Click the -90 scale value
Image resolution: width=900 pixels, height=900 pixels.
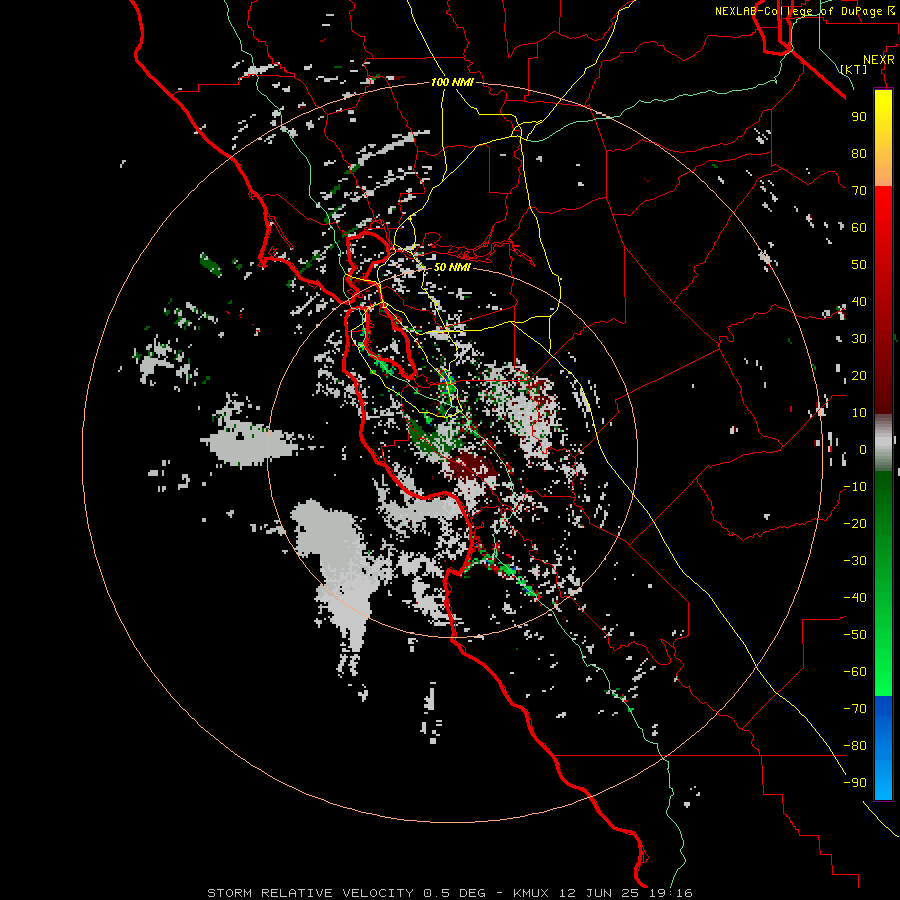tap(855, 783)
